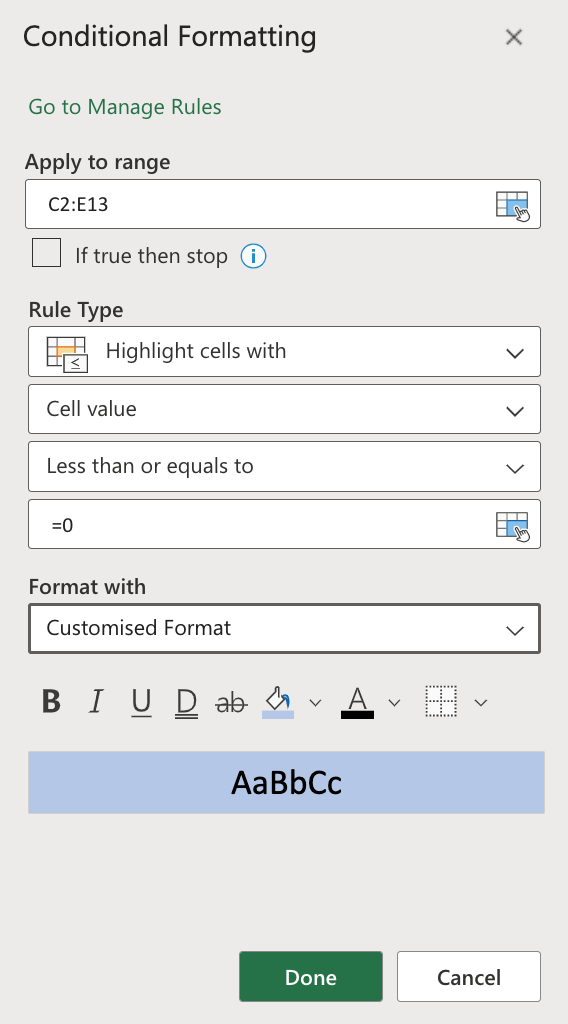This screenshot has height=1024, width=568.
Task: Click range selector icon in value field
Action: pos(512,526)
